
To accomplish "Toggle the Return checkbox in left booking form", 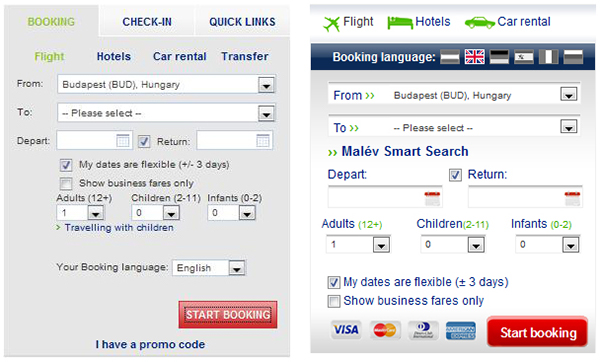I will [144, 142].
